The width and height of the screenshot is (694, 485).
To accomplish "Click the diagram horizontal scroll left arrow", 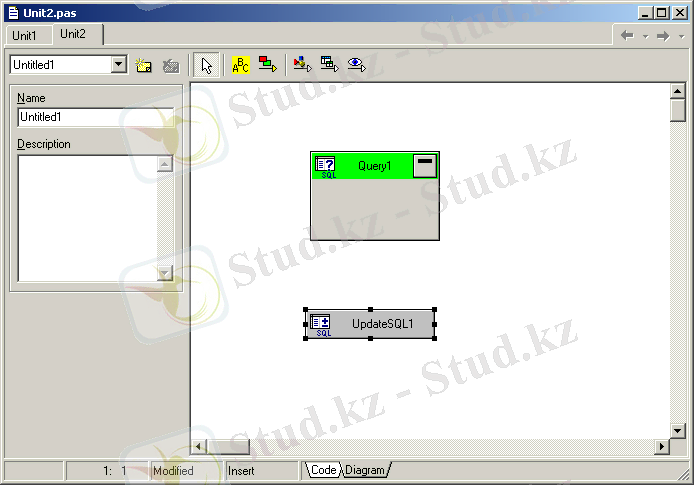I will tap(198, 447).
